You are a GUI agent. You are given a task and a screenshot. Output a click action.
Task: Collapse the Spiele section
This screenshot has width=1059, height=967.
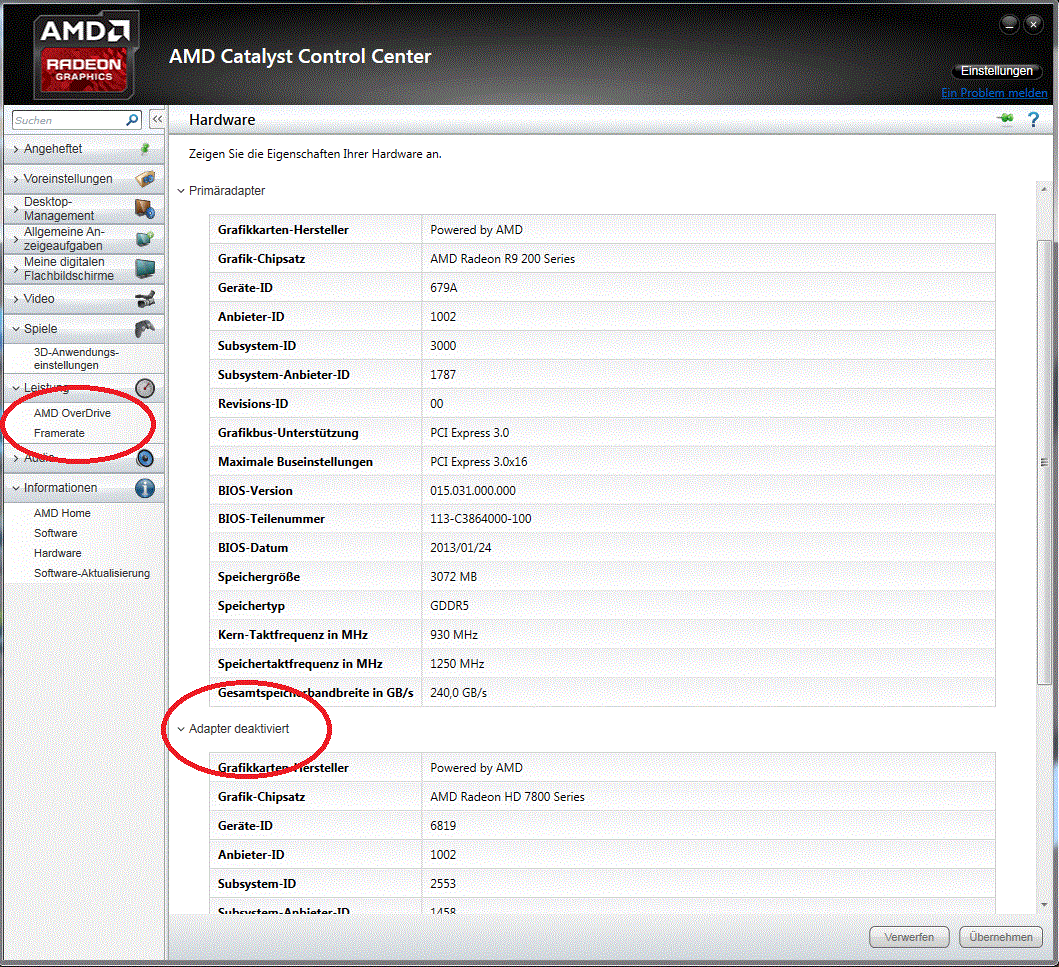coord(16,329)
